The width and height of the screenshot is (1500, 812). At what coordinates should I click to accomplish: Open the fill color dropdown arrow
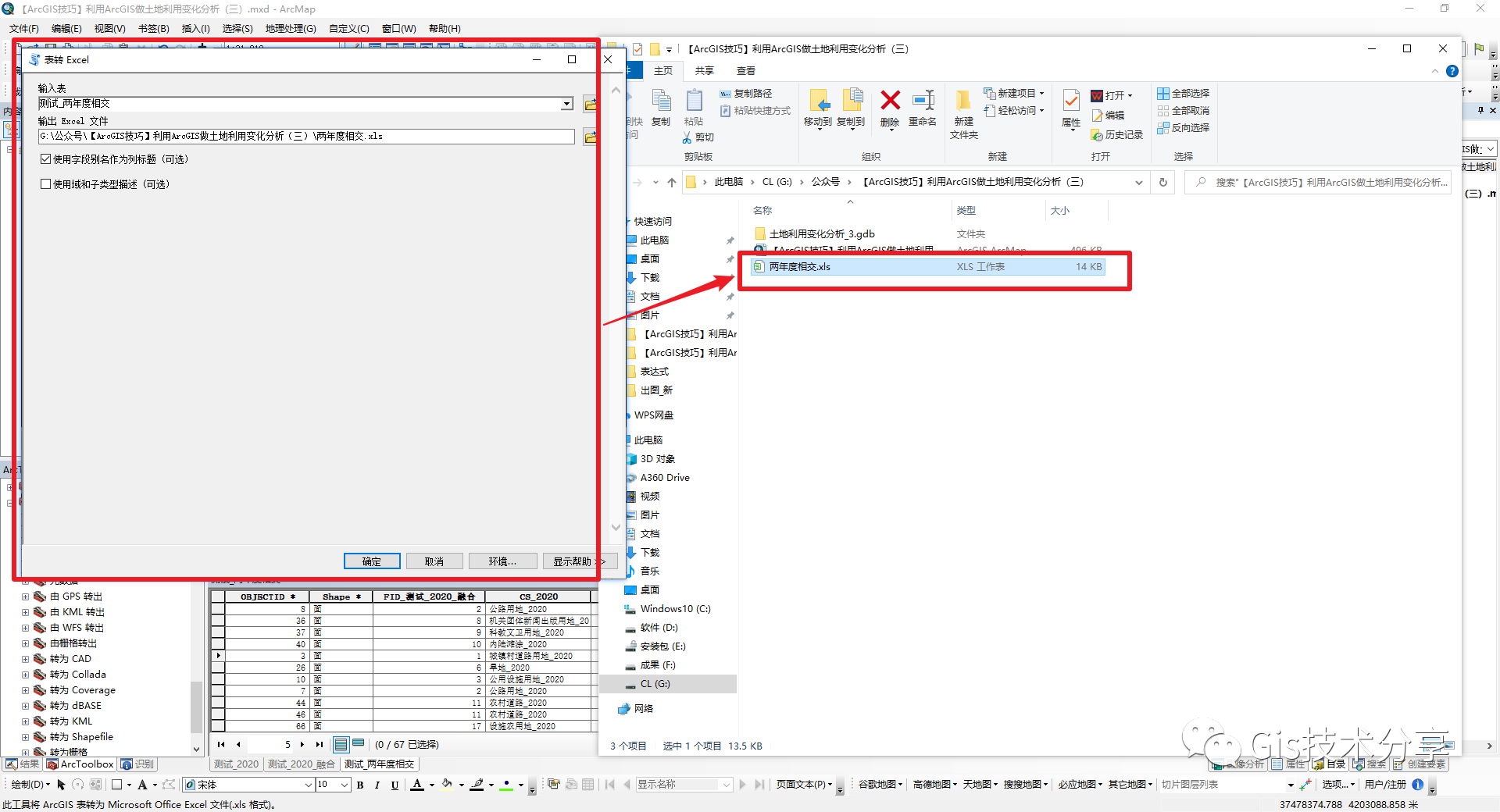point(461,785)
